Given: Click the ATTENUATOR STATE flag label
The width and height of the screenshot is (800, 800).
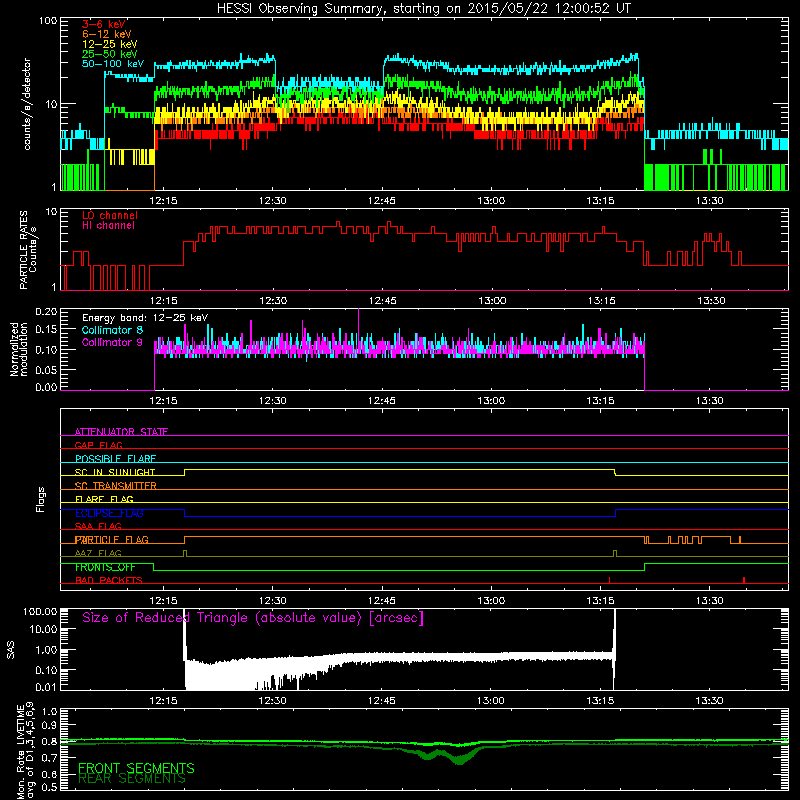Looking at the screenshot, I should click(121, 432).
